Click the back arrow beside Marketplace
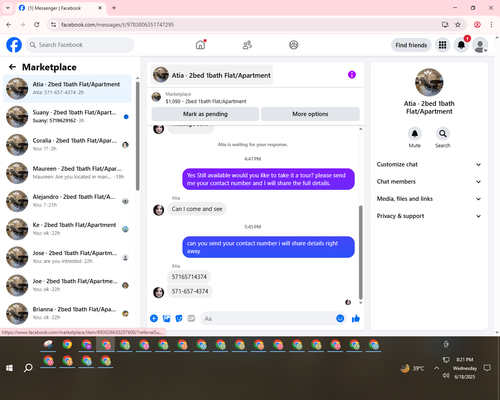This screenshot has width=500, height=400. 12,67
